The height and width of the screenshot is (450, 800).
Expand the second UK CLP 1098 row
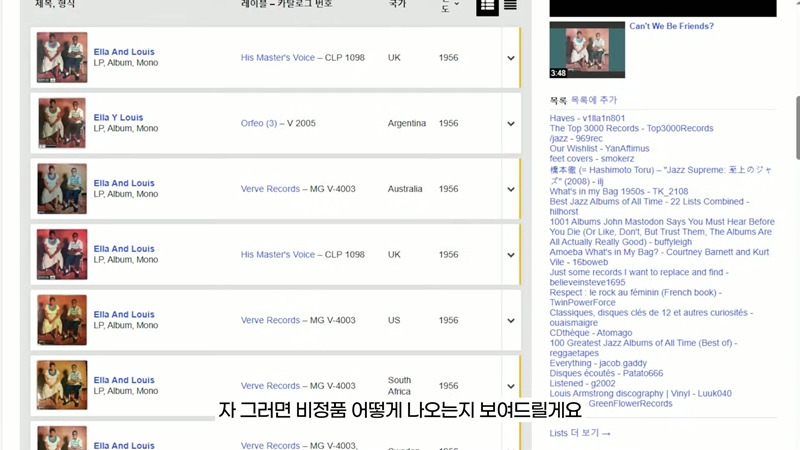point(511,255)
